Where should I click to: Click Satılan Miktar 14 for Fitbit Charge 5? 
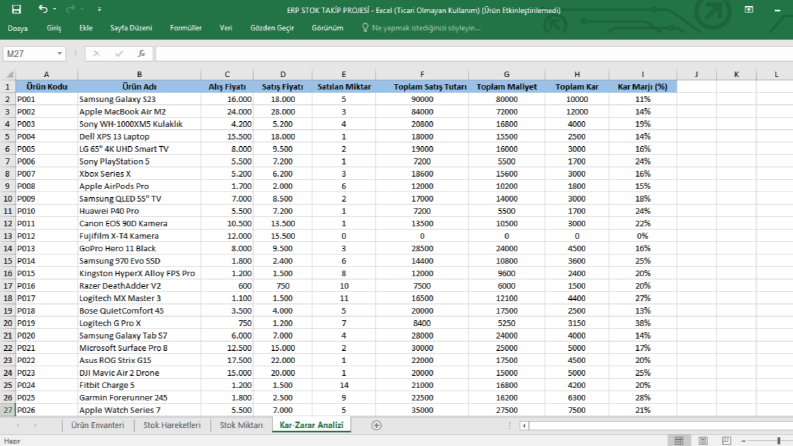pos(343,385)
